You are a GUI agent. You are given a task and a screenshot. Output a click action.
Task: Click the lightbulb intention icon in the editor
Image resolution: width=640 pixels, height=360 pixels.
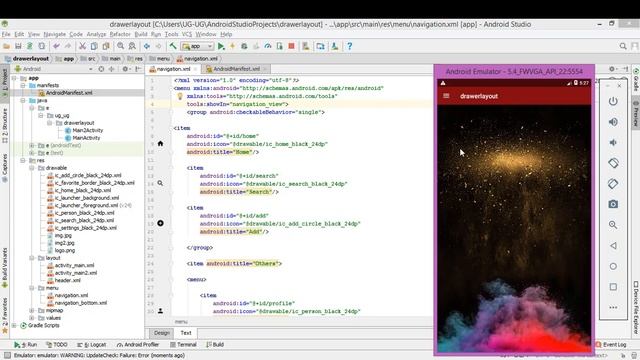point(180,96)
